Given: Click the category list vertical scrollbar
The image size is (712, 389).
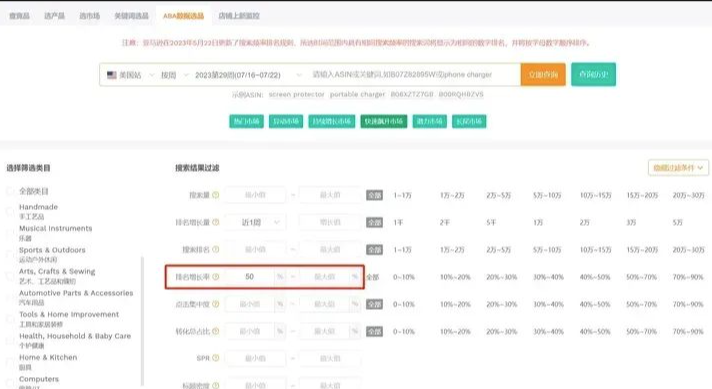Looking at the screenshot, I should point(142,321).
